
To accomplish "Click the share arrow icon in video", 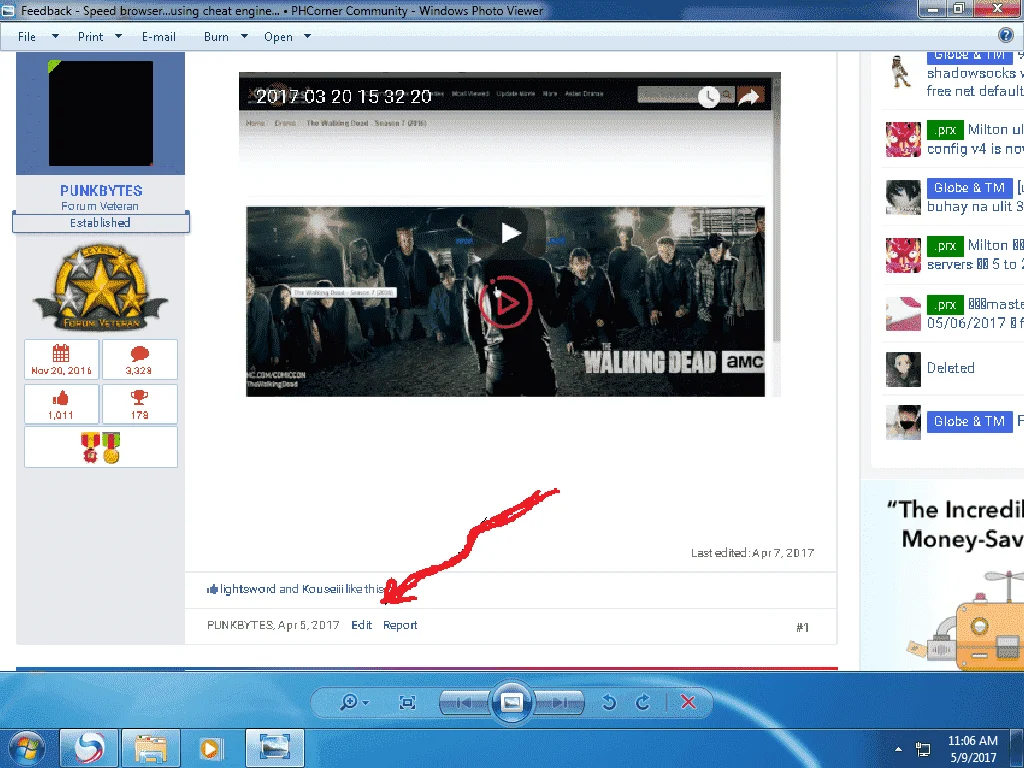I will coord(750,97).
